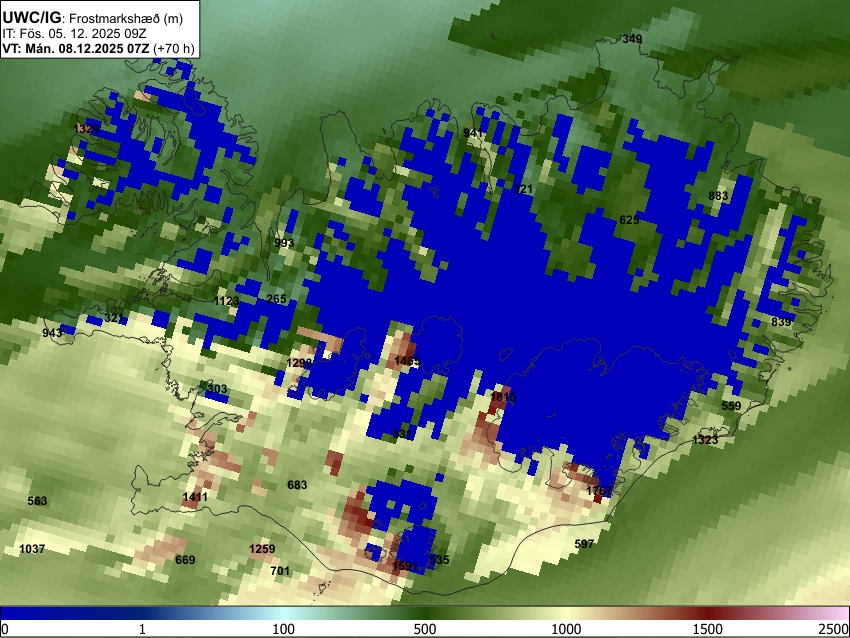Click the map value 625
This screenshot has width=850, height=638.
coord(629,220)
